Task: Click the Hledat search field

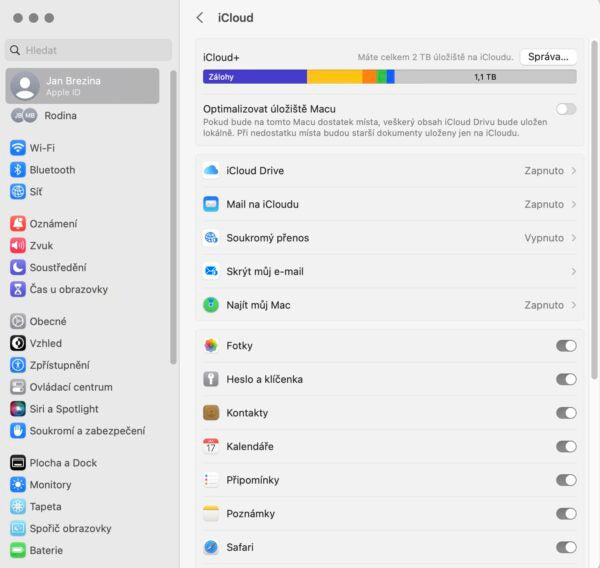Action: click(x=88, y=50)
